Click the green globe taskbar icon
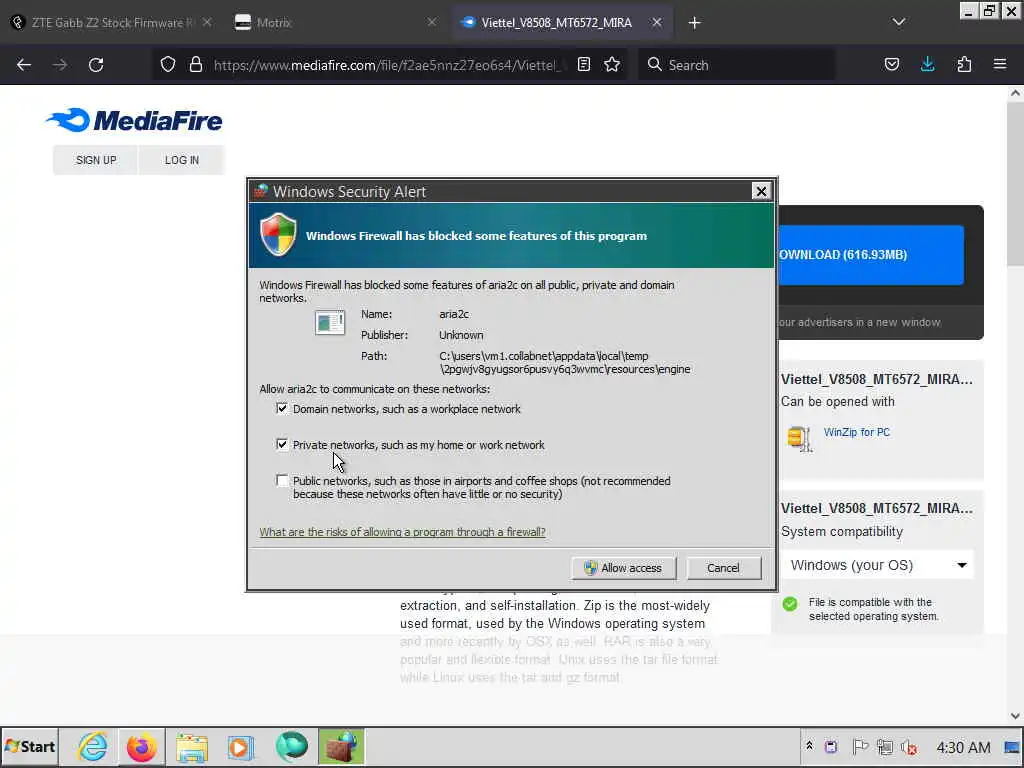The width and height of the screenshot is (1024, 768). pos(291,746)
